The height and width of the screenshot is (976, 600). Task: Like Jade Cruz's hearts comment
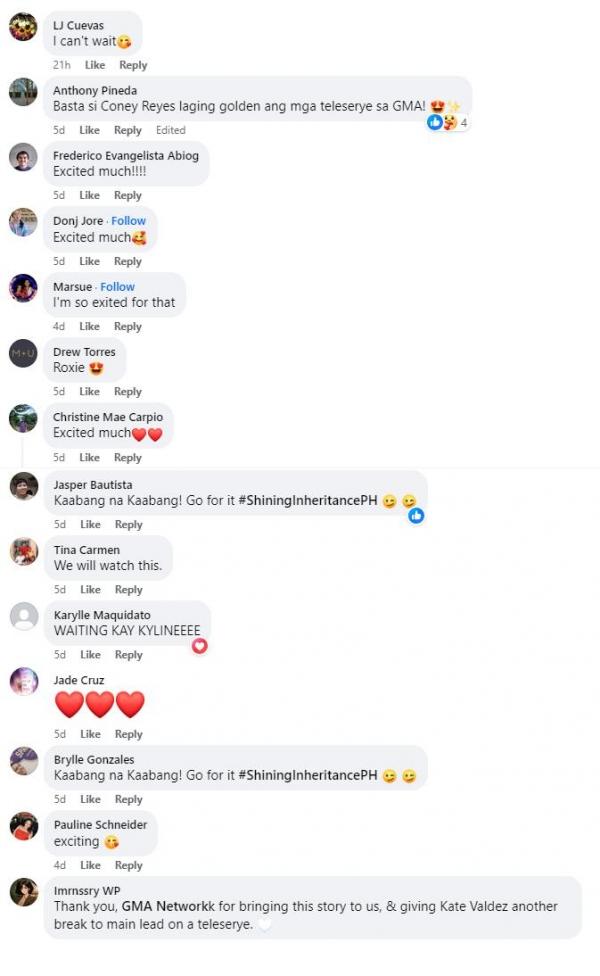click(90, 734)
